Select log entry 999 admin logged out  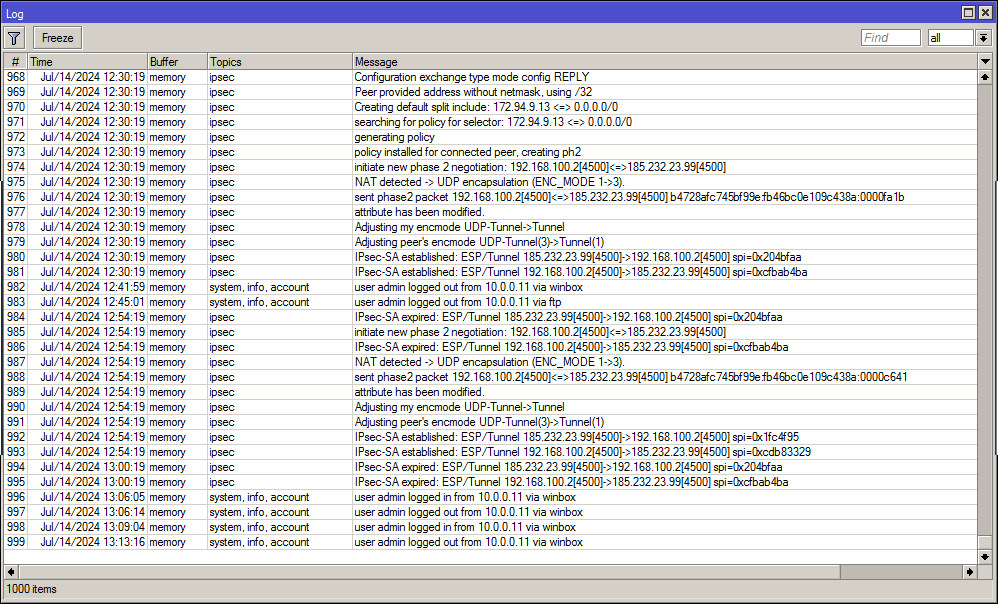coord(468,542)
